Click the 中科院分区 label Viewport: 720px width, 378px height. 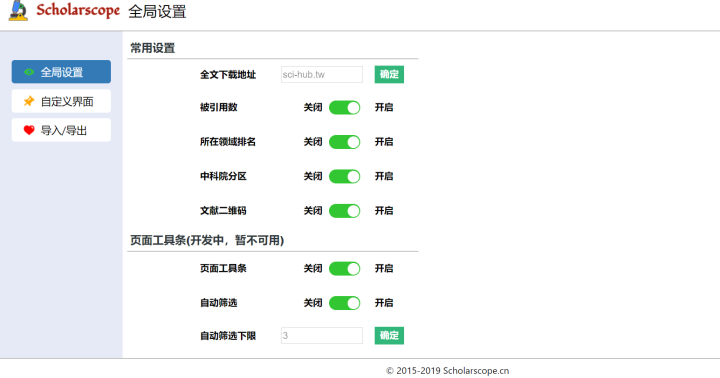[x=223, y=176]
